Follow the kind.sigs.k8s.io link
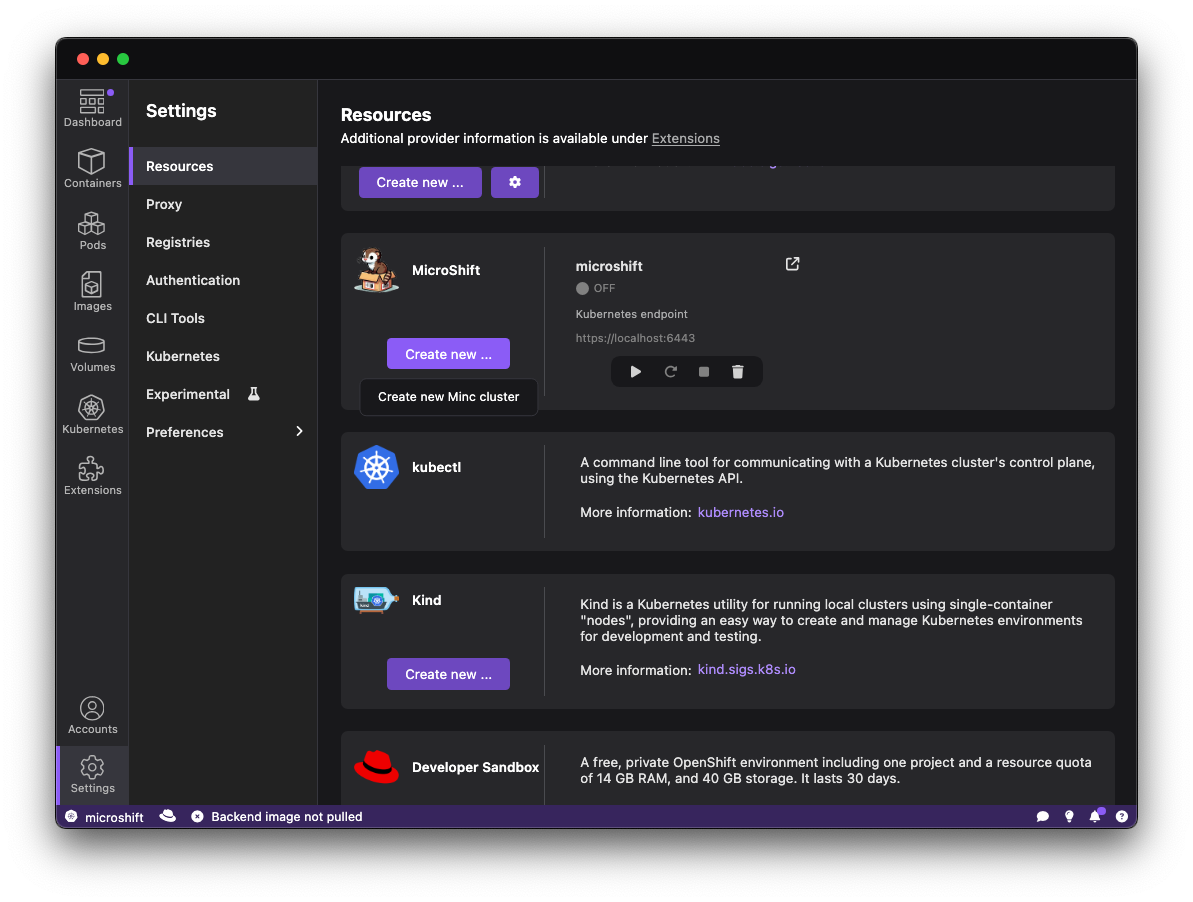This screenshot has width=1193, height=902. (746, 670)
